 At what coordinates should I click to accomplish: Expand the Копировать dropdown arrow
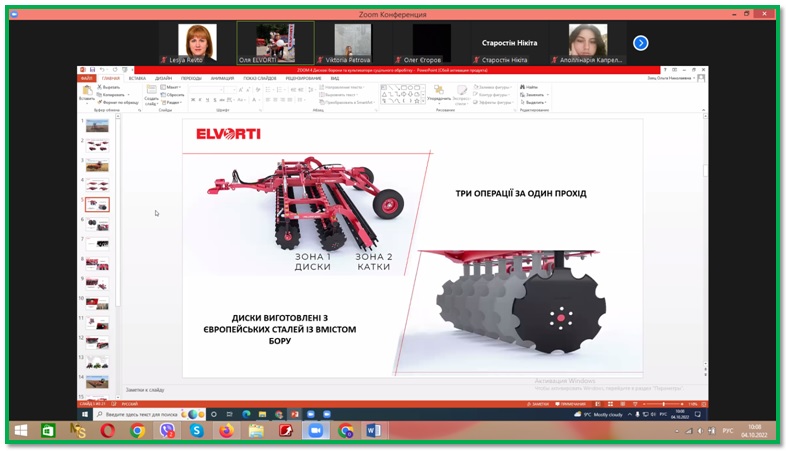128,95
